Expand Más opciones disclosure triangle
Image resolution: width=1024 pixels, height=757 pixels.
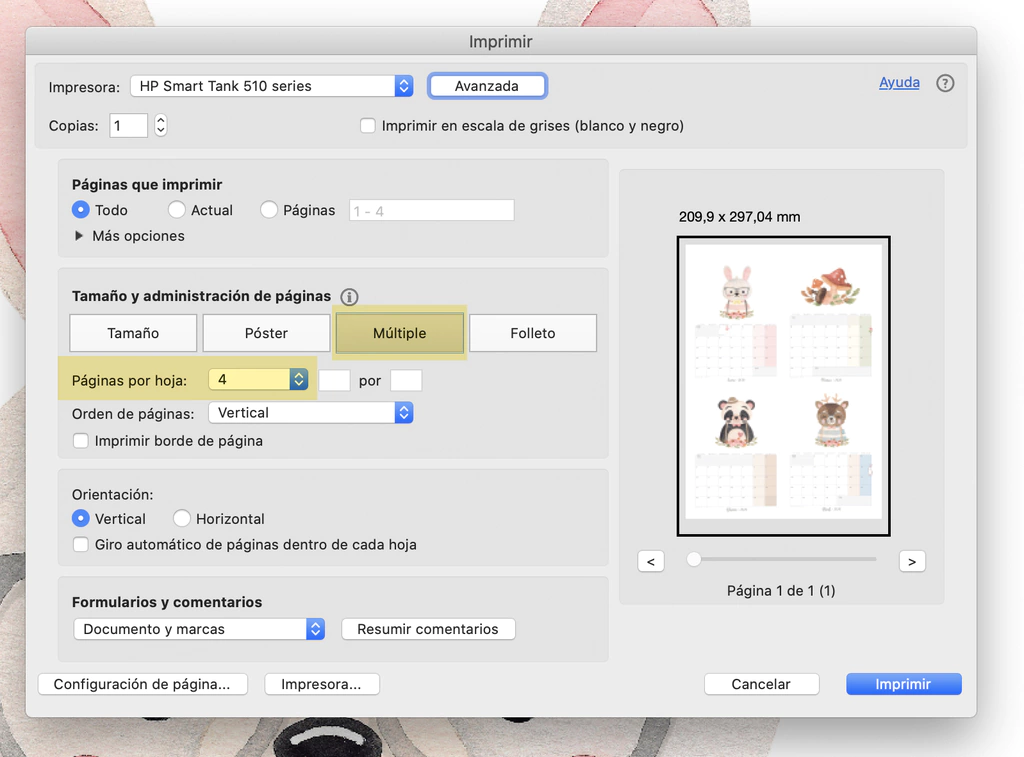[79, 236]
